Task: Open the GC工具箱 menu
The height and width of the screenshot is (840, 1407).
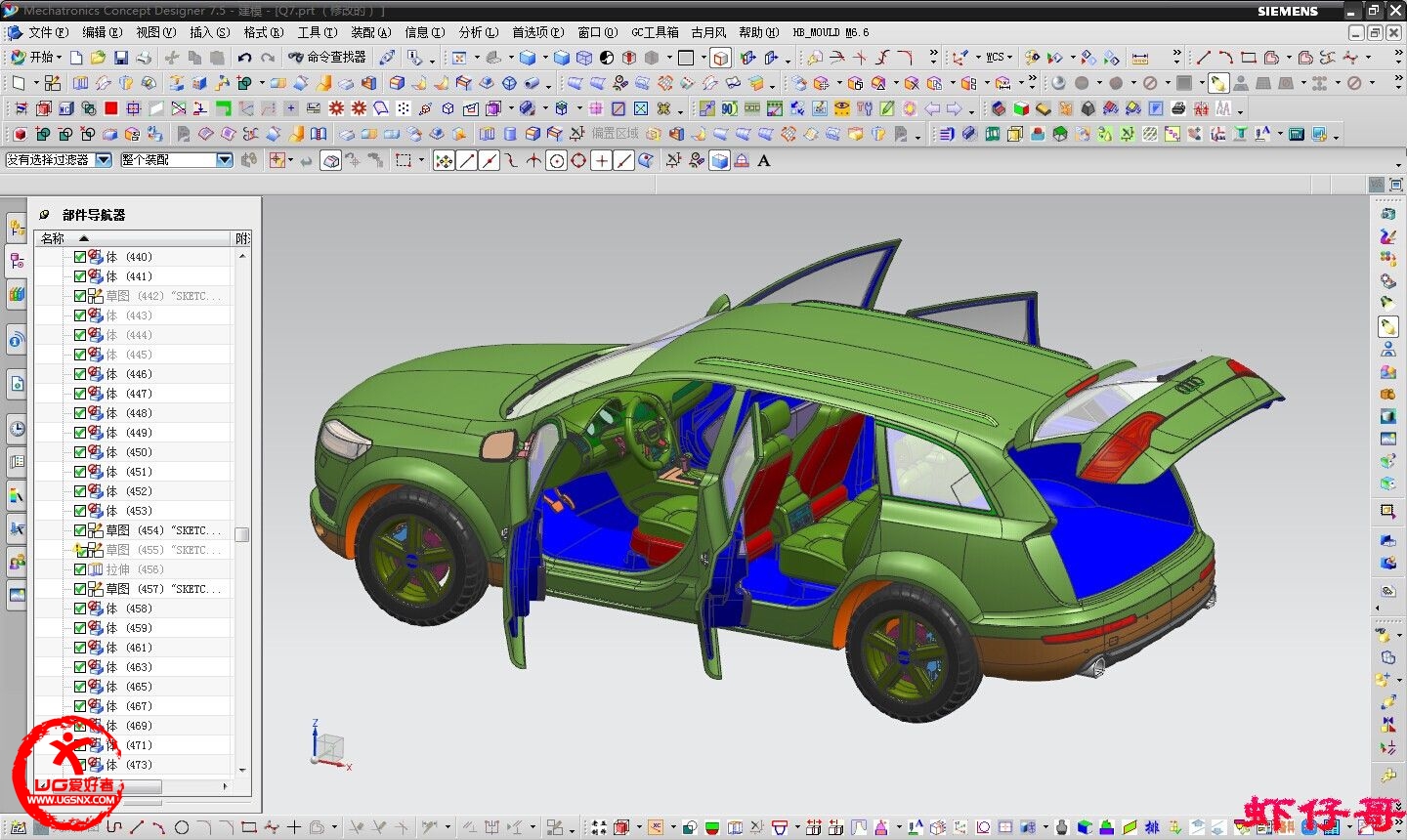Action: [x=655, y=32]
